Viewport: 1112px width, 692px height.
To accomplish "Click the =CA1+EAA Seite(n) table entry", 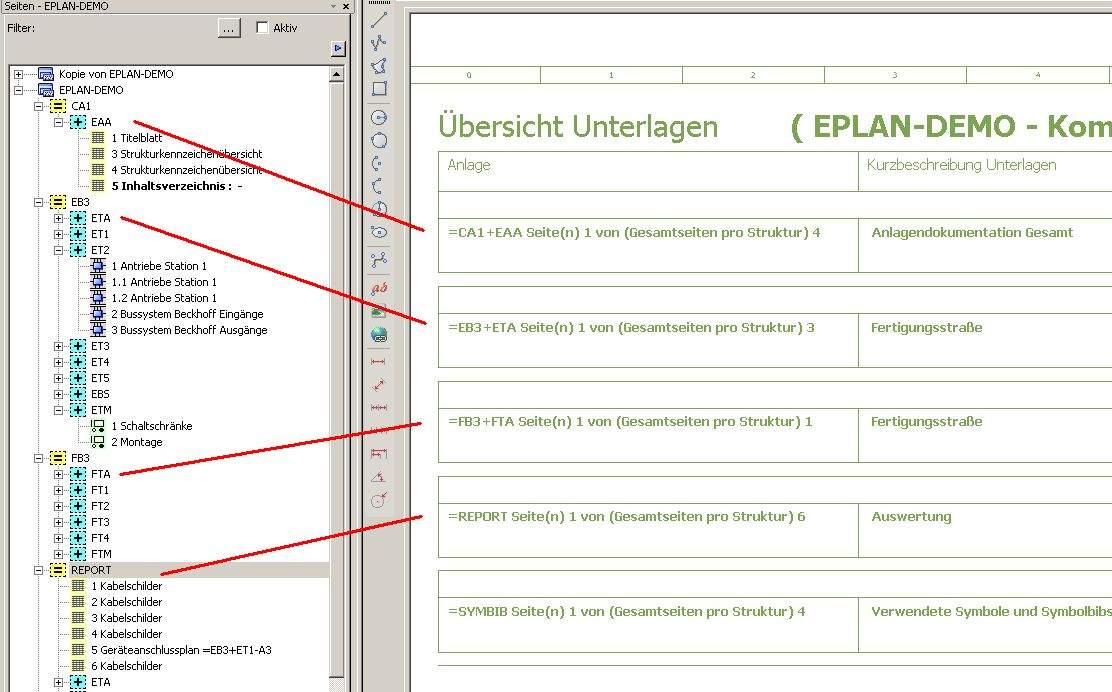I will pyautogui.click(x=634, y=233).
